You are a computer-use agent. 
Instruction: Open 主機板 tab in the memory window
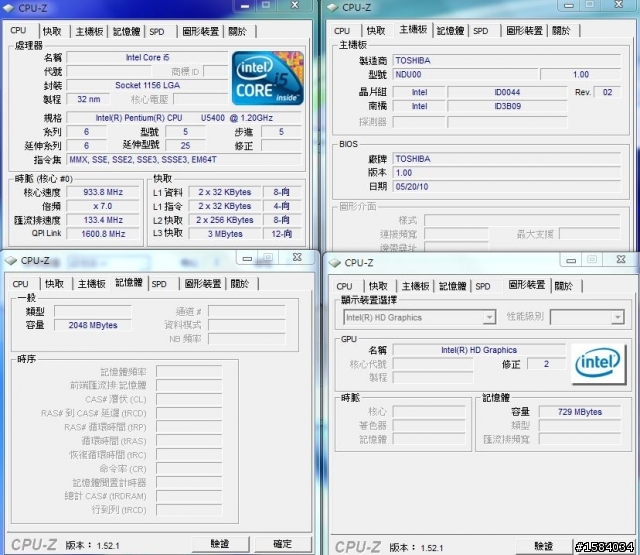click(91, 284)
